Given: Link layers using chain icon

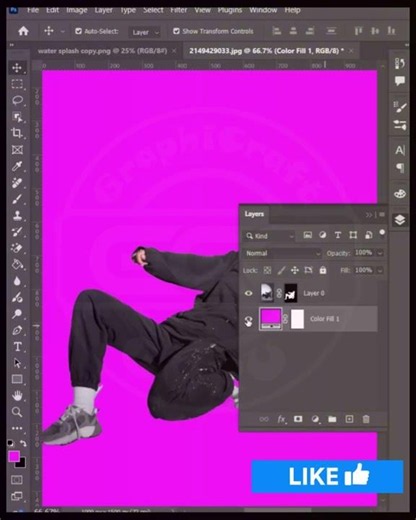Looking at the screenshot, I should click(264, 419).
